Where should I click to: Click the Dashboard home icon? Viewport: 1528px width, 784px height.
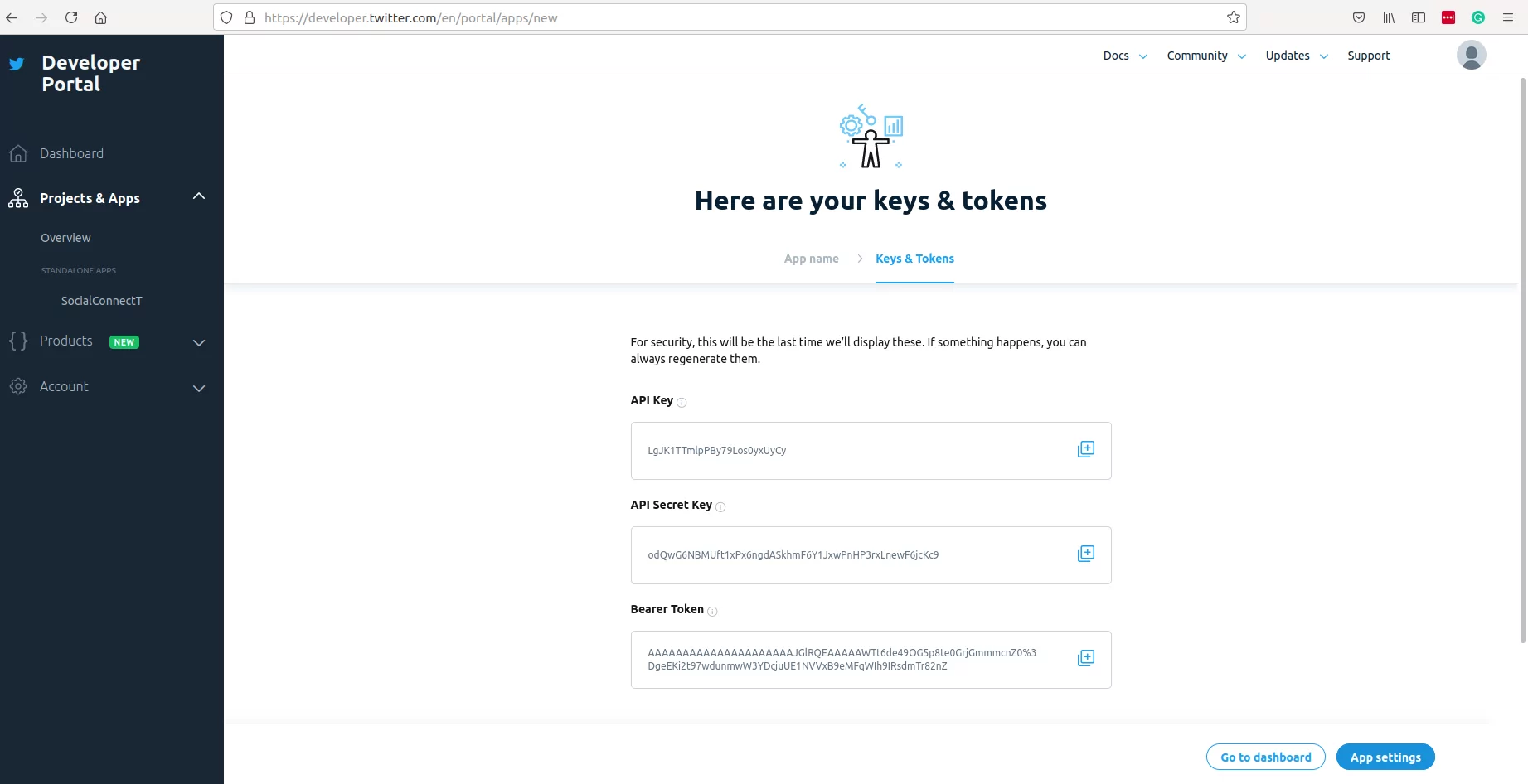click(x=18, y=153)
